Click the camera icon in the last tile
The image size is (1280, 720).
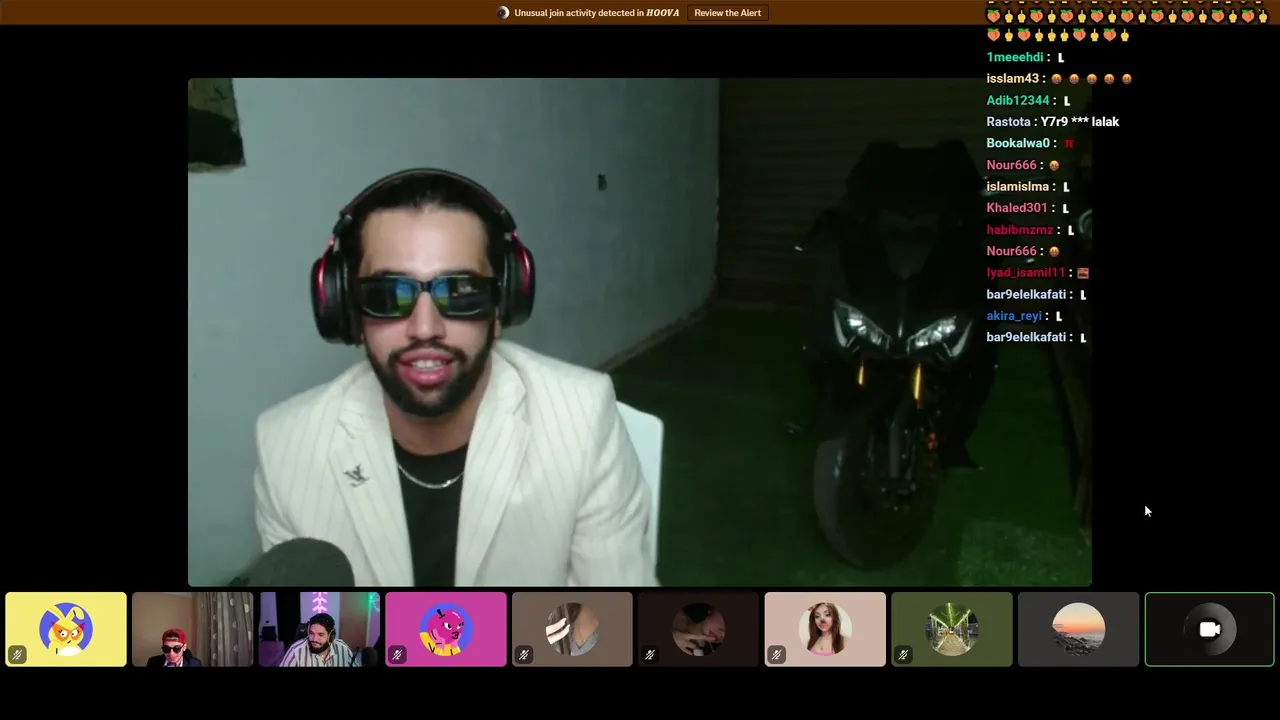point(1209,629)
